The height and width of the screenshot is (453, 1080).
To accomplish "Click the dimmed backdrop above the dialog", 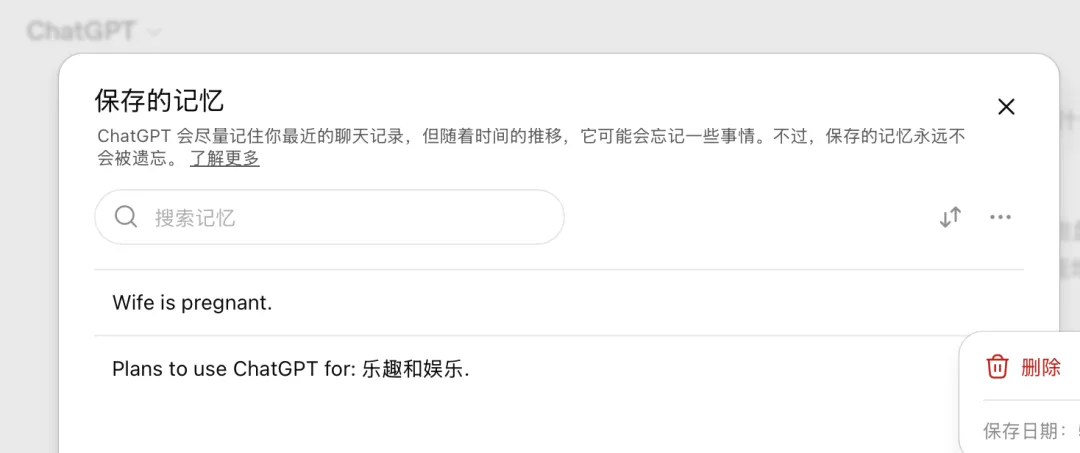I will pyautogui.click(x=551, y=26).
